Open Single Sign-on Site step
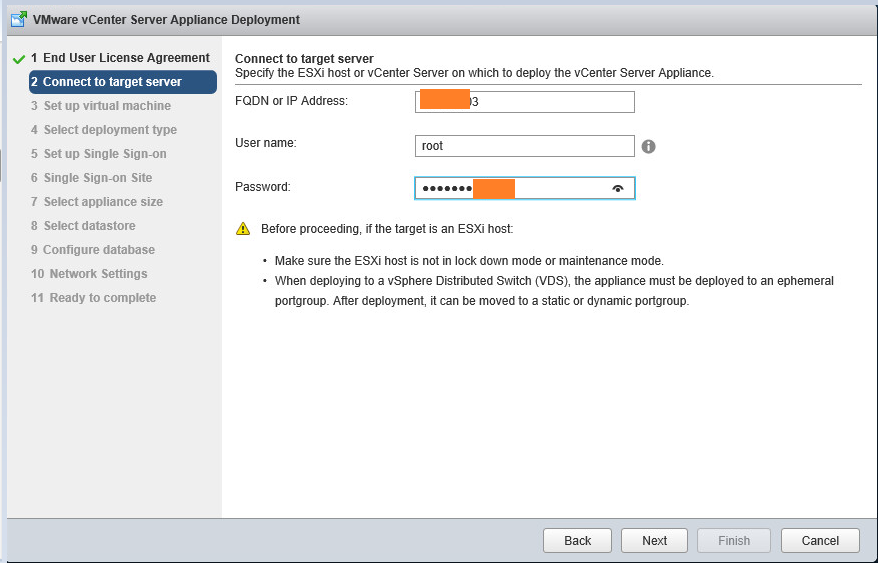This screenshot has height=563, width=878. (x=91, y=178)
